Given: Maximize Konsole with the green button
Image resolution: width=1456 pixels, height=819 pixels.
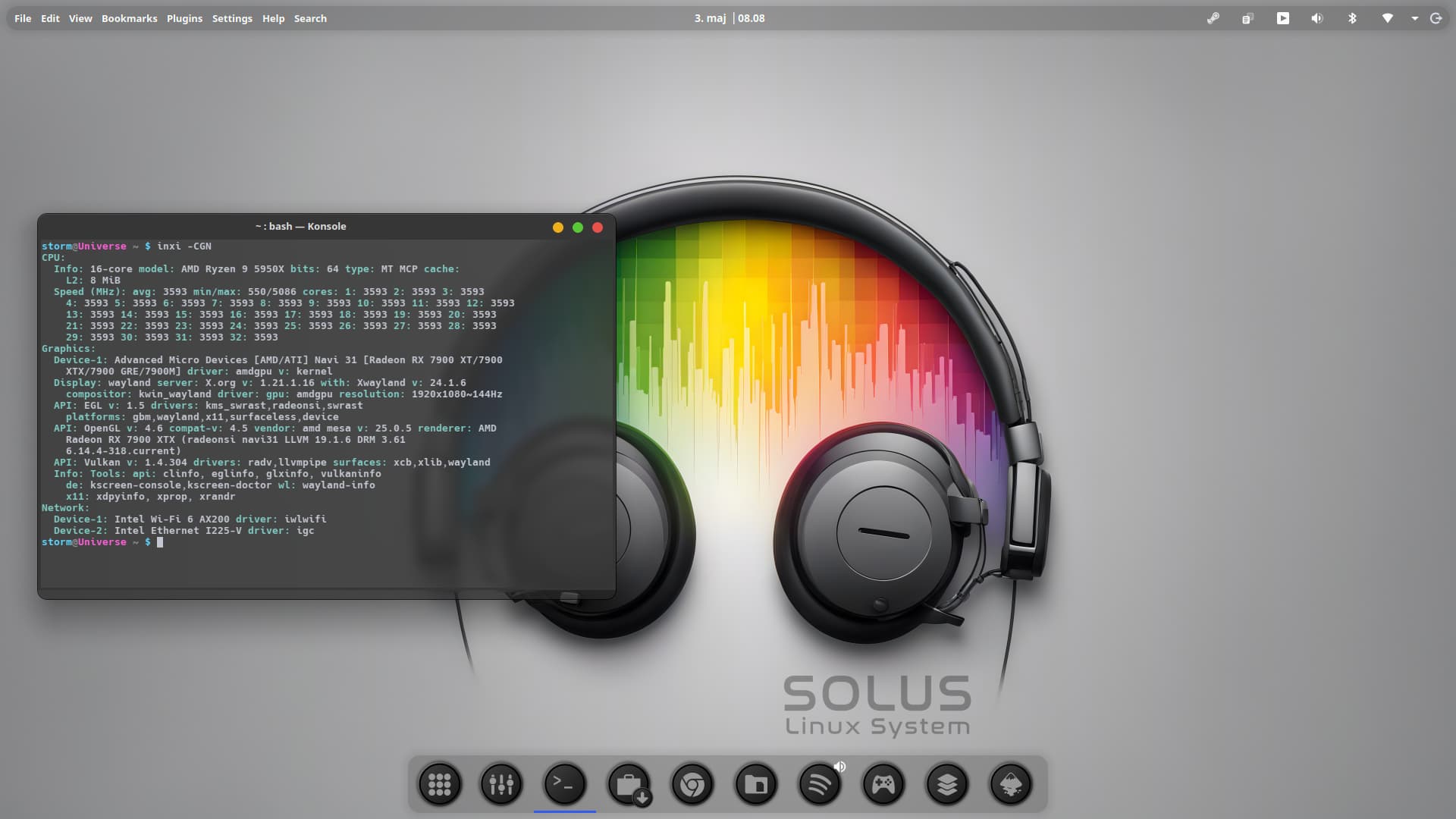Looking at the screenshot, I should tap(578, 227).
